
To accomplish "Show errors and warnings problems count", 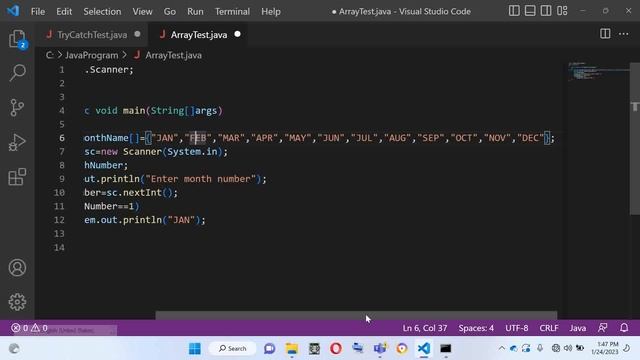I will (x=29, y=328).
